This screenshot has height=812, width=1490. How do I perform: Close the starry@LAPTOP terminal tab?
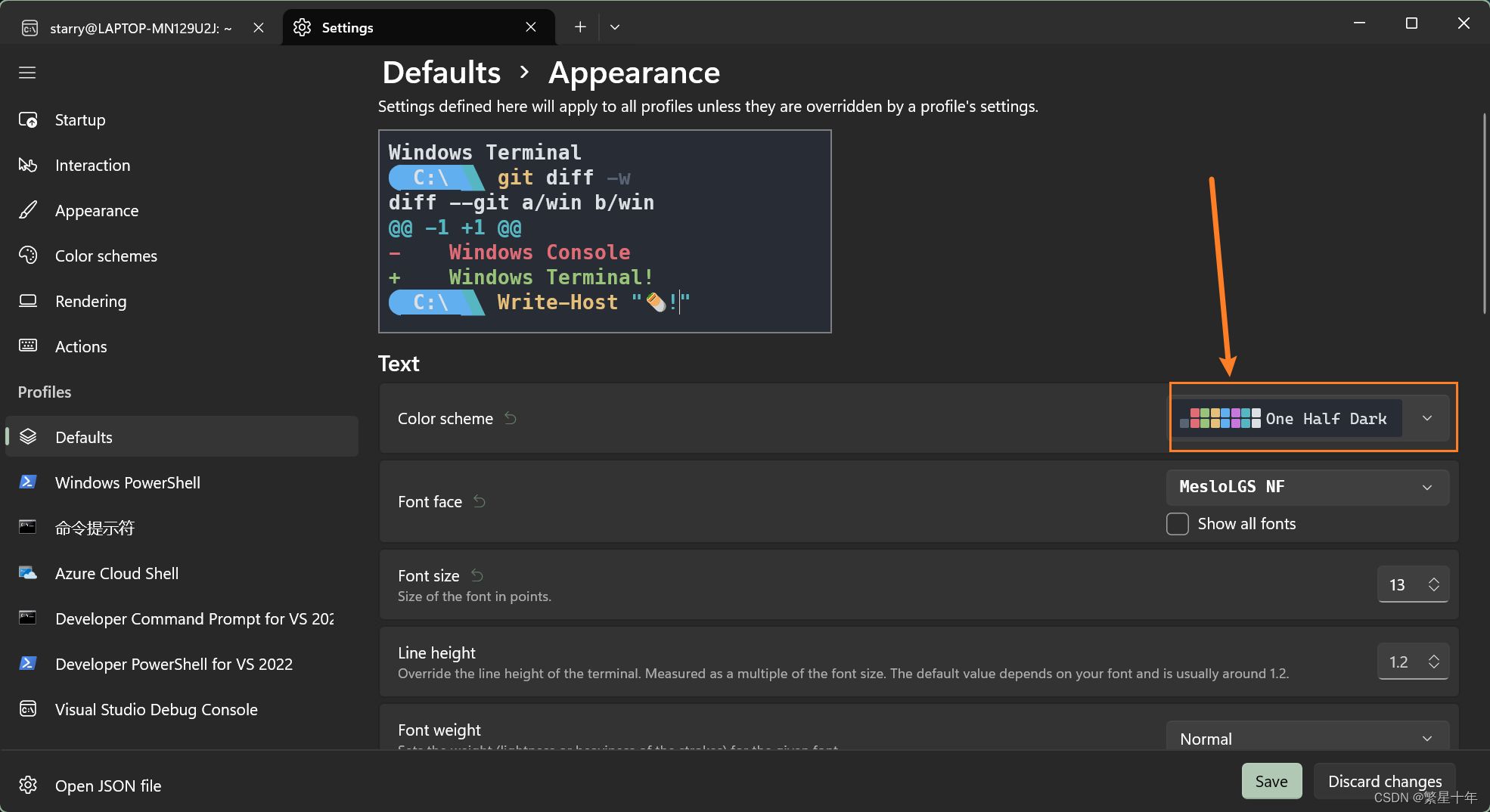[x=259, y=27]
